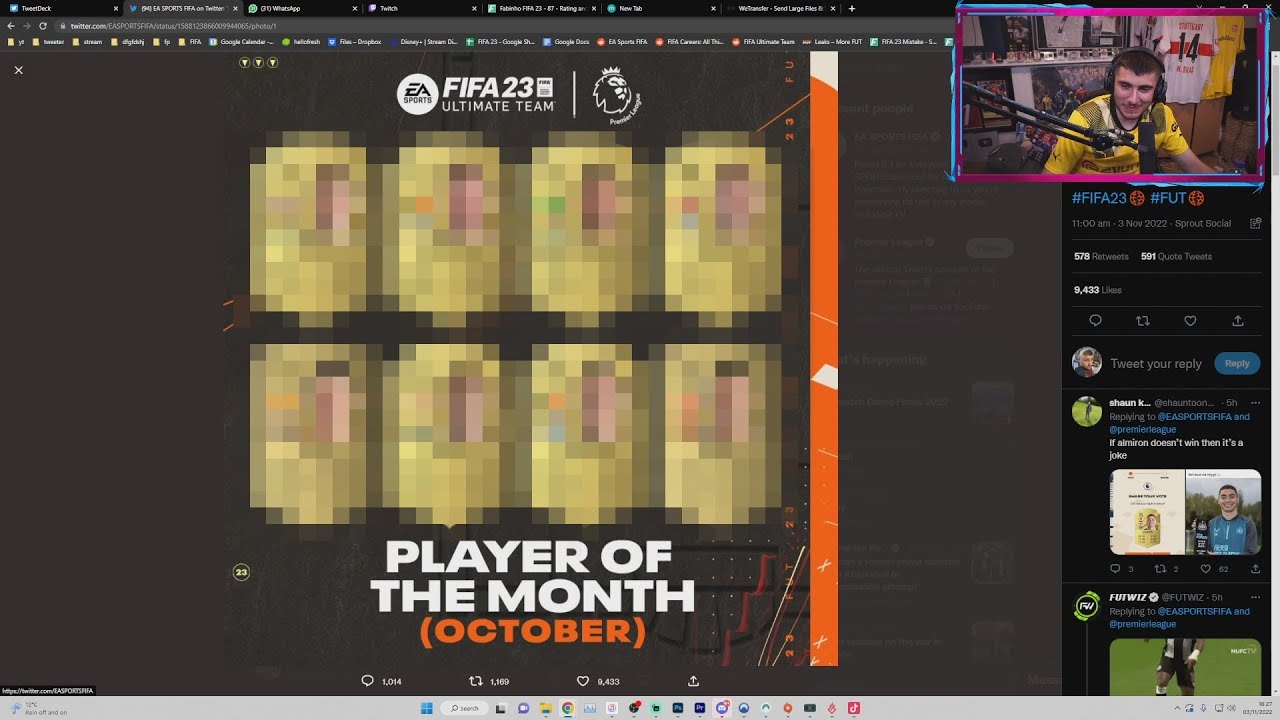The height and width of the screenshot is (720, 1280).
Task: Open the Google Calendar bookmark
Action: pos(240,42)
